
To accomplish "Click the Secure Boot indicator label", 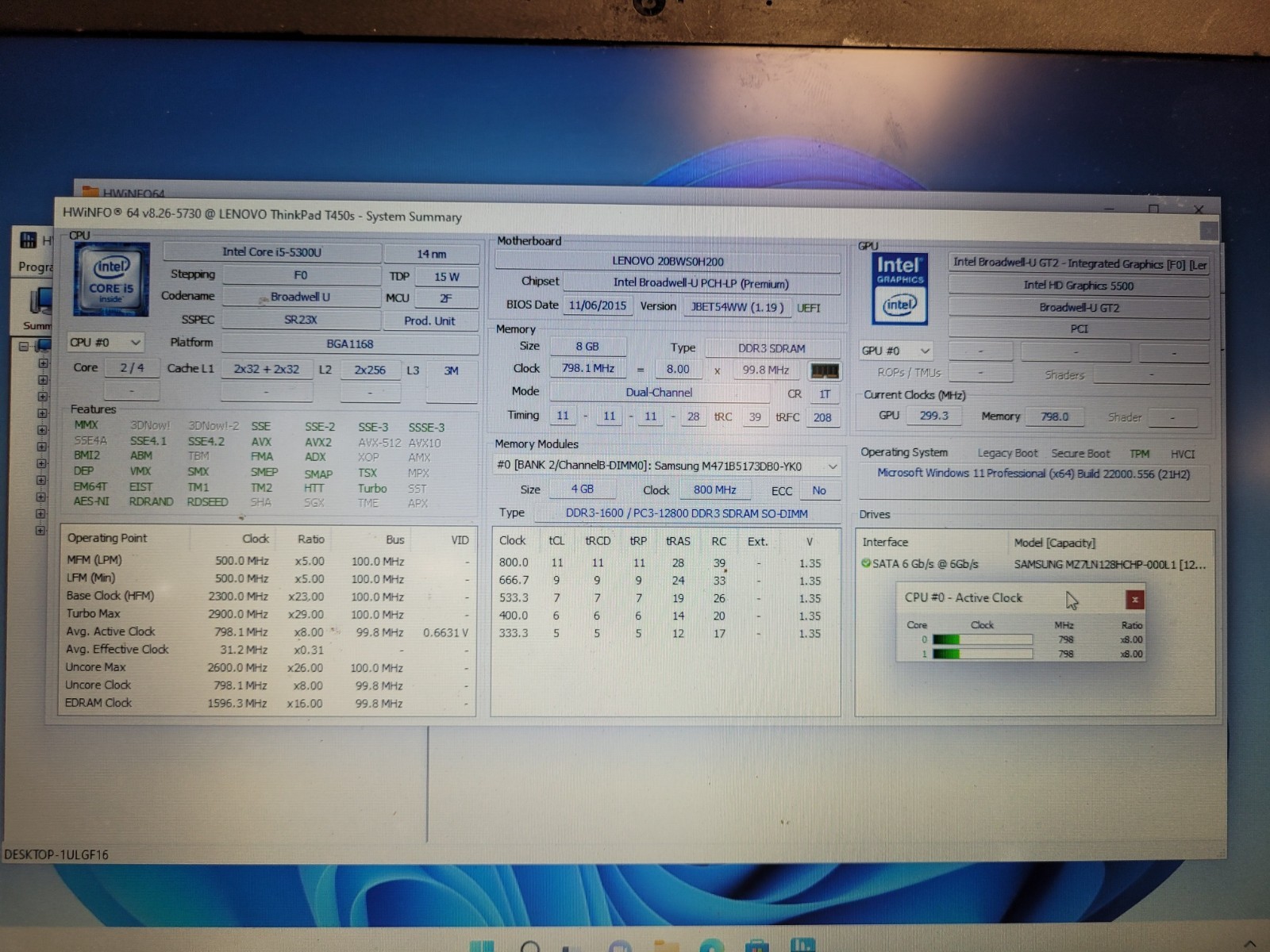I will click(1080, 454).
